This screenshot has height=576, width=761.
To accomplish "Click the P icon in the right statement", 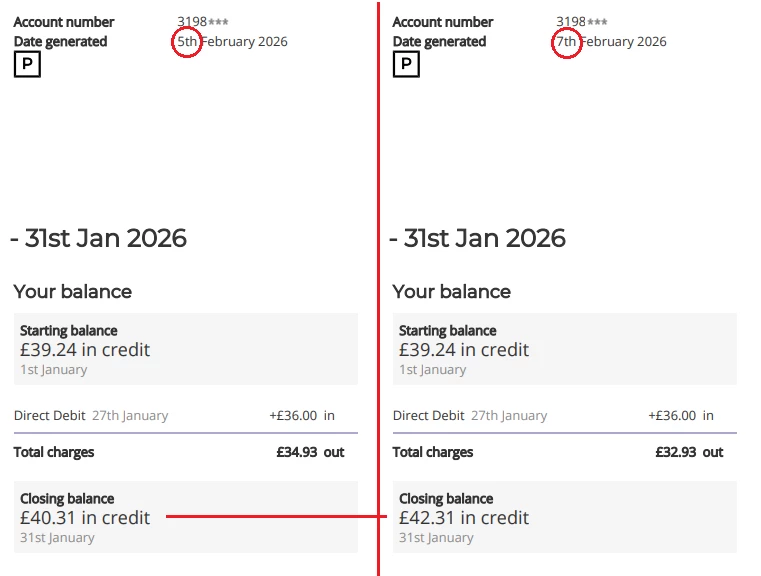I will [406, 65].
